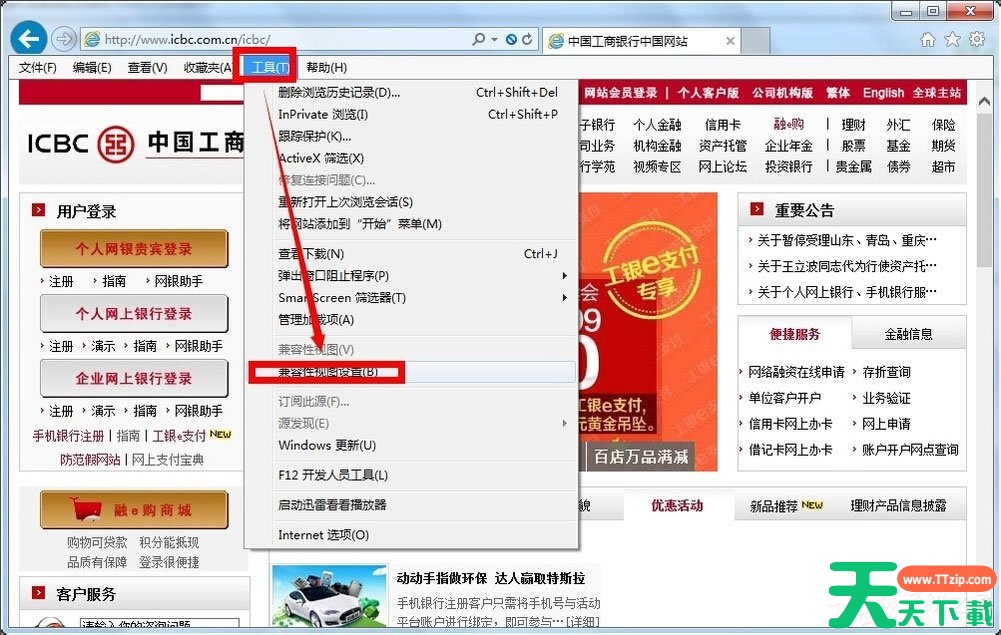Click the 个人网银贵宾登录 button
Image resolution: width=1001 pixels, height=635 pixels.
pos(134,249)
